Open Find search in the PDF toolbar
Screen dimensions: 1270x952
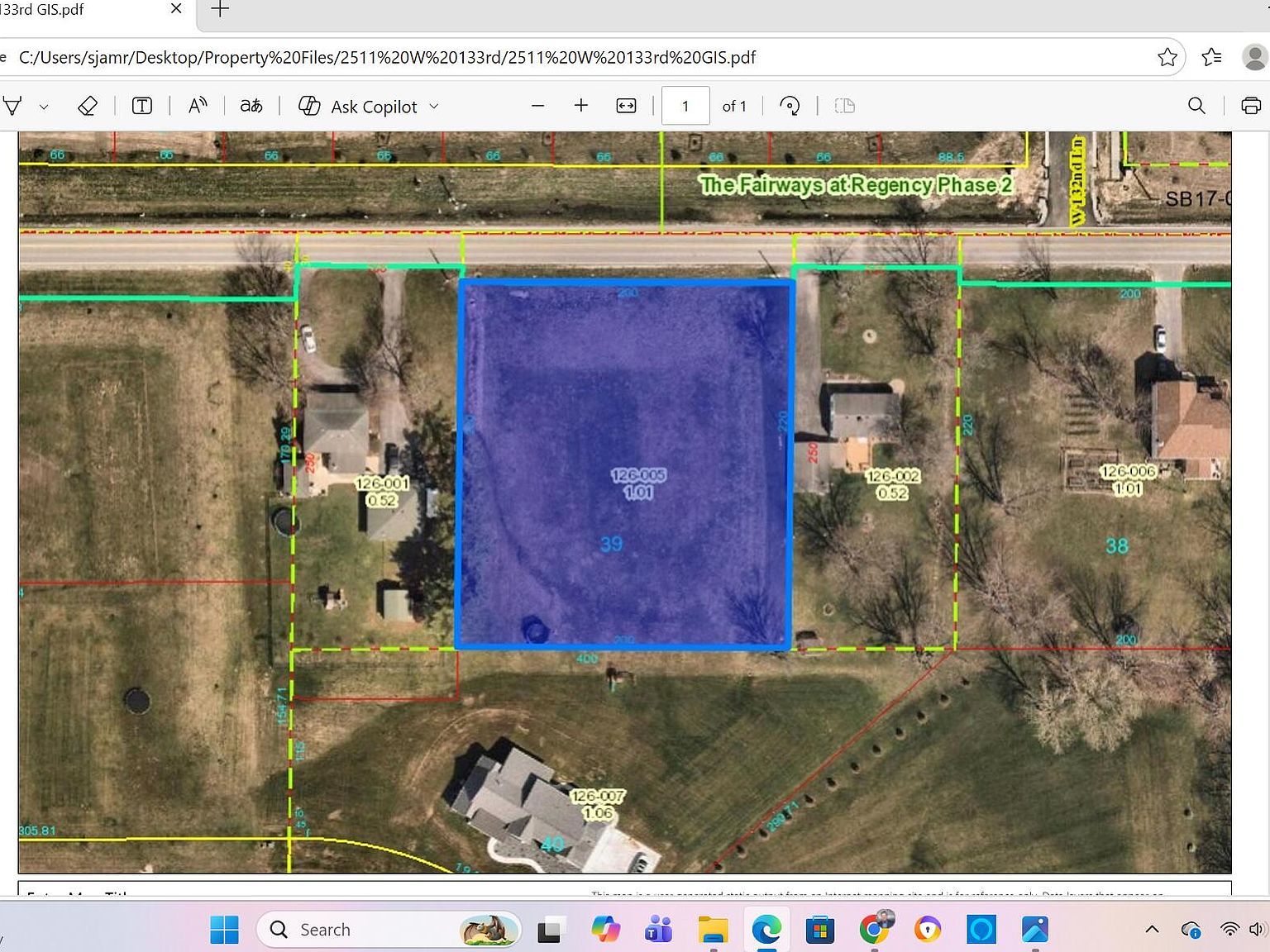tap(1196, 106)
